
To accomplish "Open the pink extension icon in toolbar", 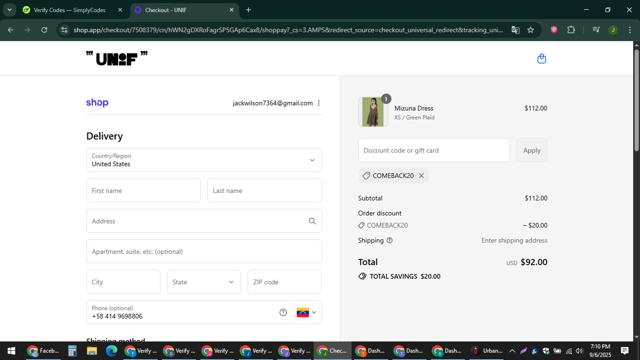I will click(x=554, y=30).
